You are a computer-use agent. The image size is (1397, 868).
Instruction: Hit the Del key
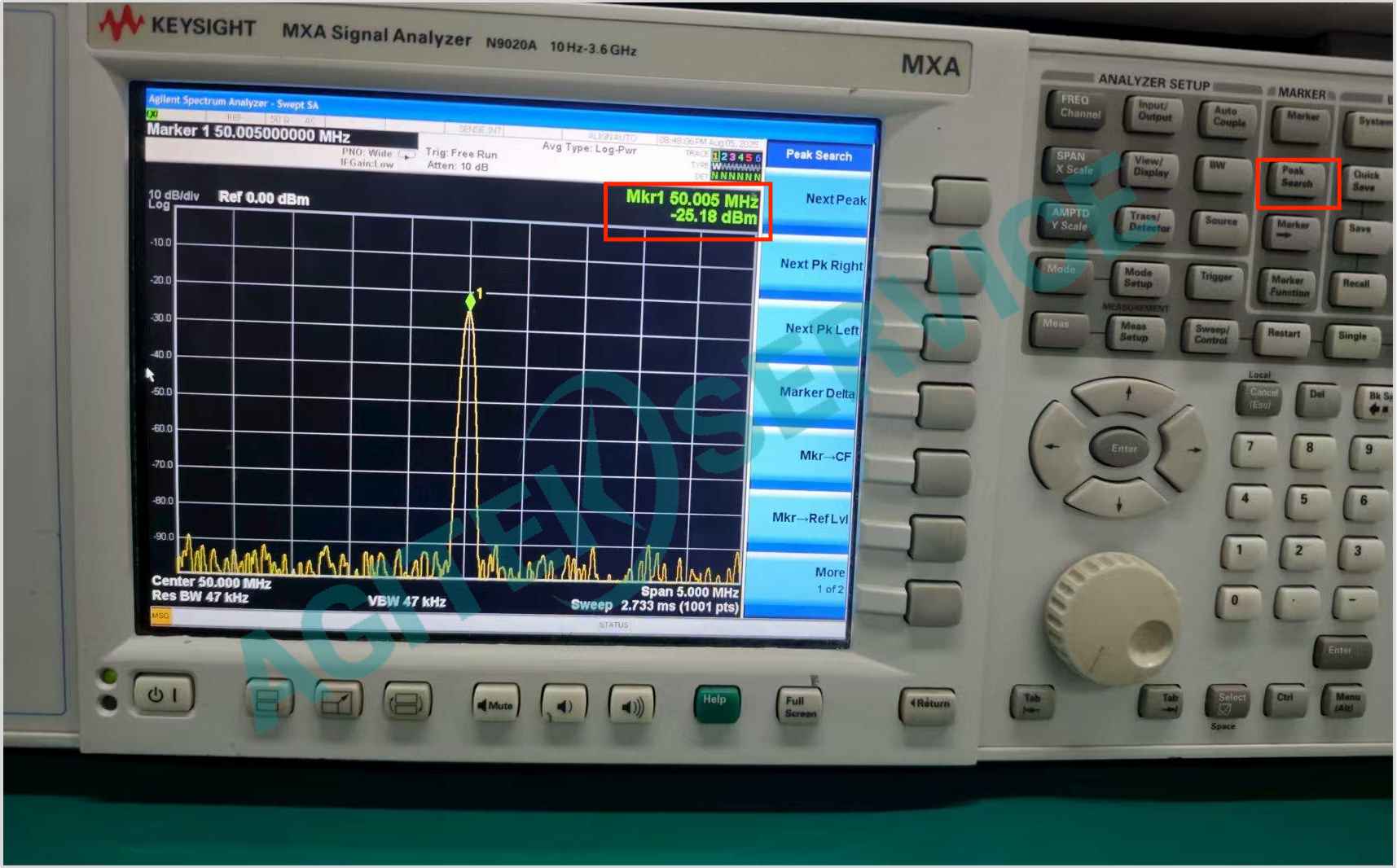click(x=1318, y=400)
